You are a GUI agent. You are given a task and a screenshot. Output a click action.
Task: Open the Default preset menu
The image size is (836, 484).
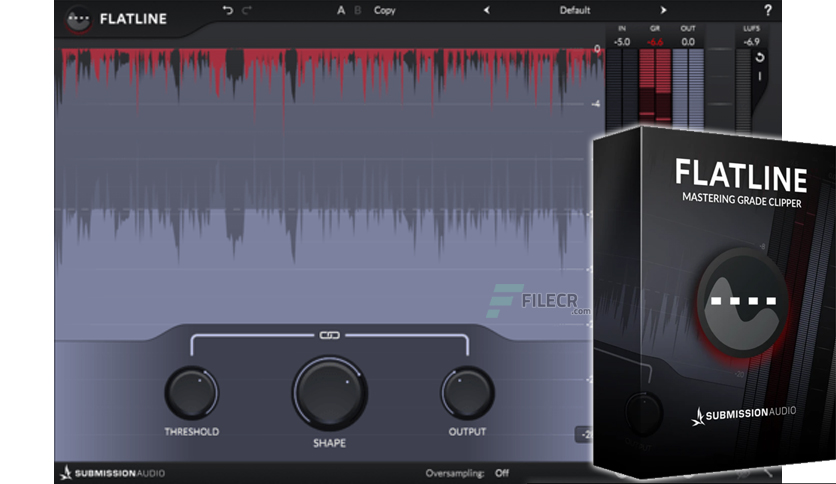click(575, 10)
